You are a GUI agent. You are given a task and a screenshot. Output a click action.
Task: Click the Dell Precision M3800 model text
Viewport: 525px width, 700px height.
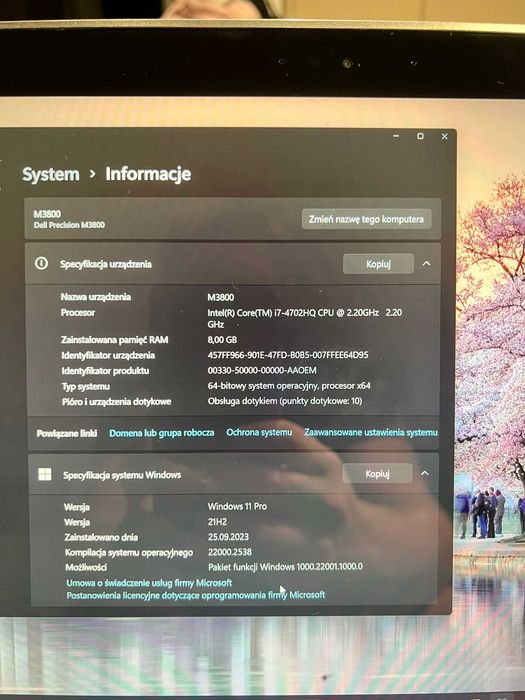tap(69, 225)
